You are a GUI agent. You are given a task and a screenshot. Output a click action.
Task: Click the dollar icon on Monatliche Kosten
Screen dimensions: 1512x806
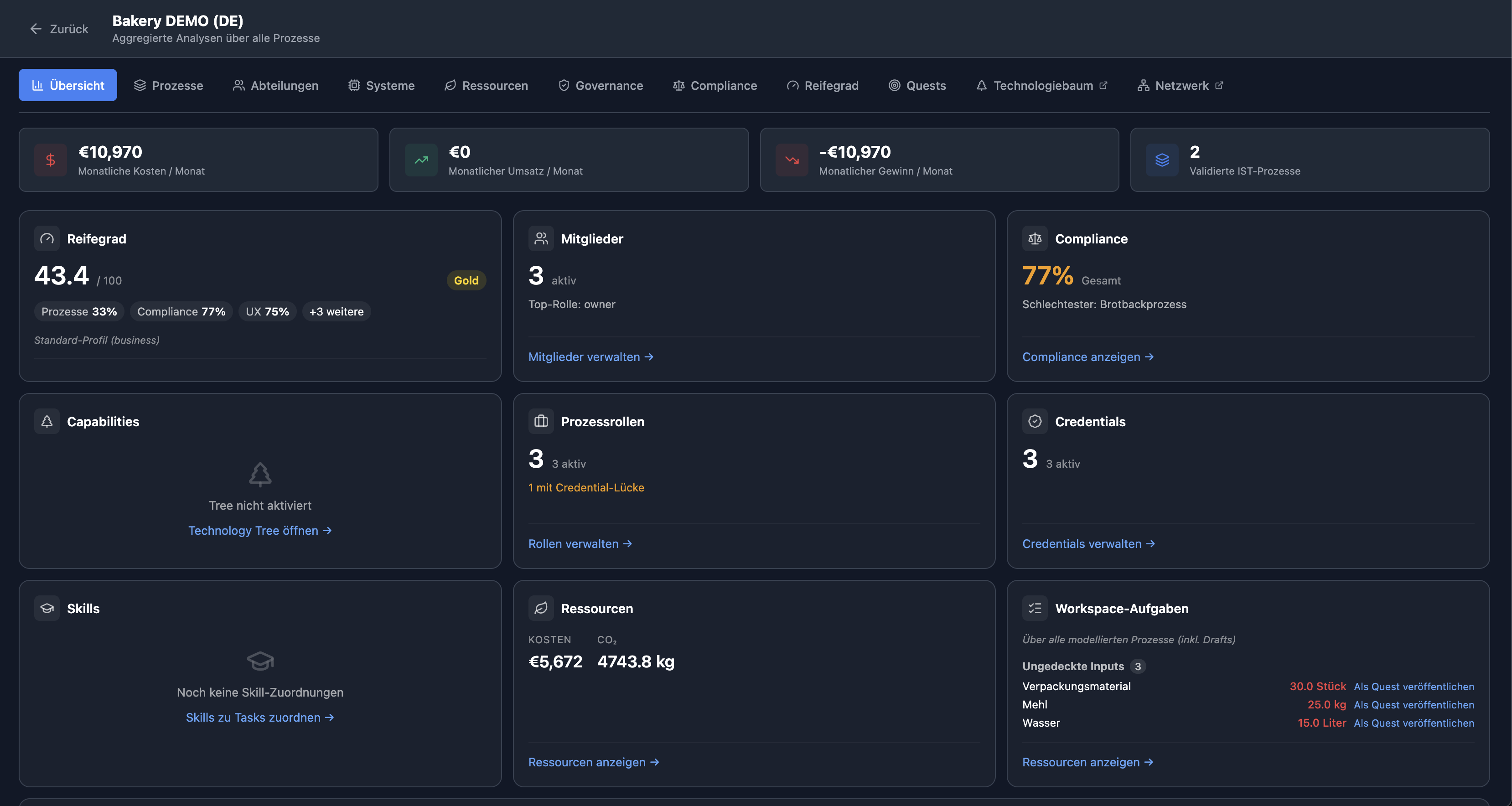(51, 160)
